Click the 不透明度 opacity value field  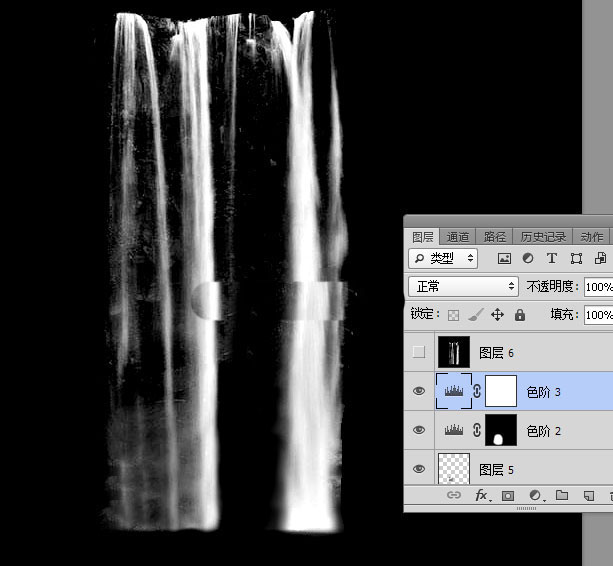599,287
